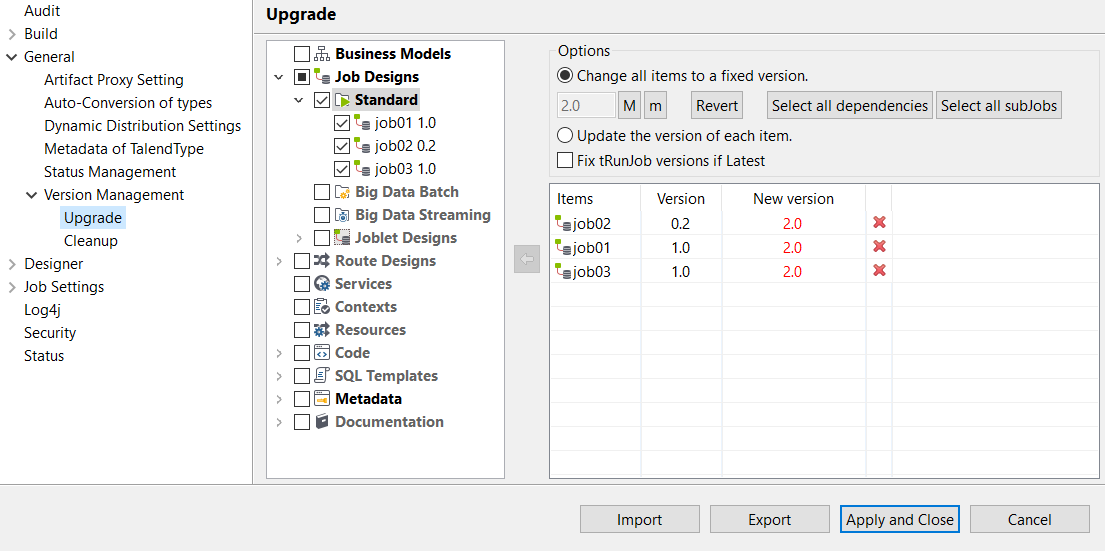Click Select all dependencies button
Screen dimensions: 1105x551
850,106
